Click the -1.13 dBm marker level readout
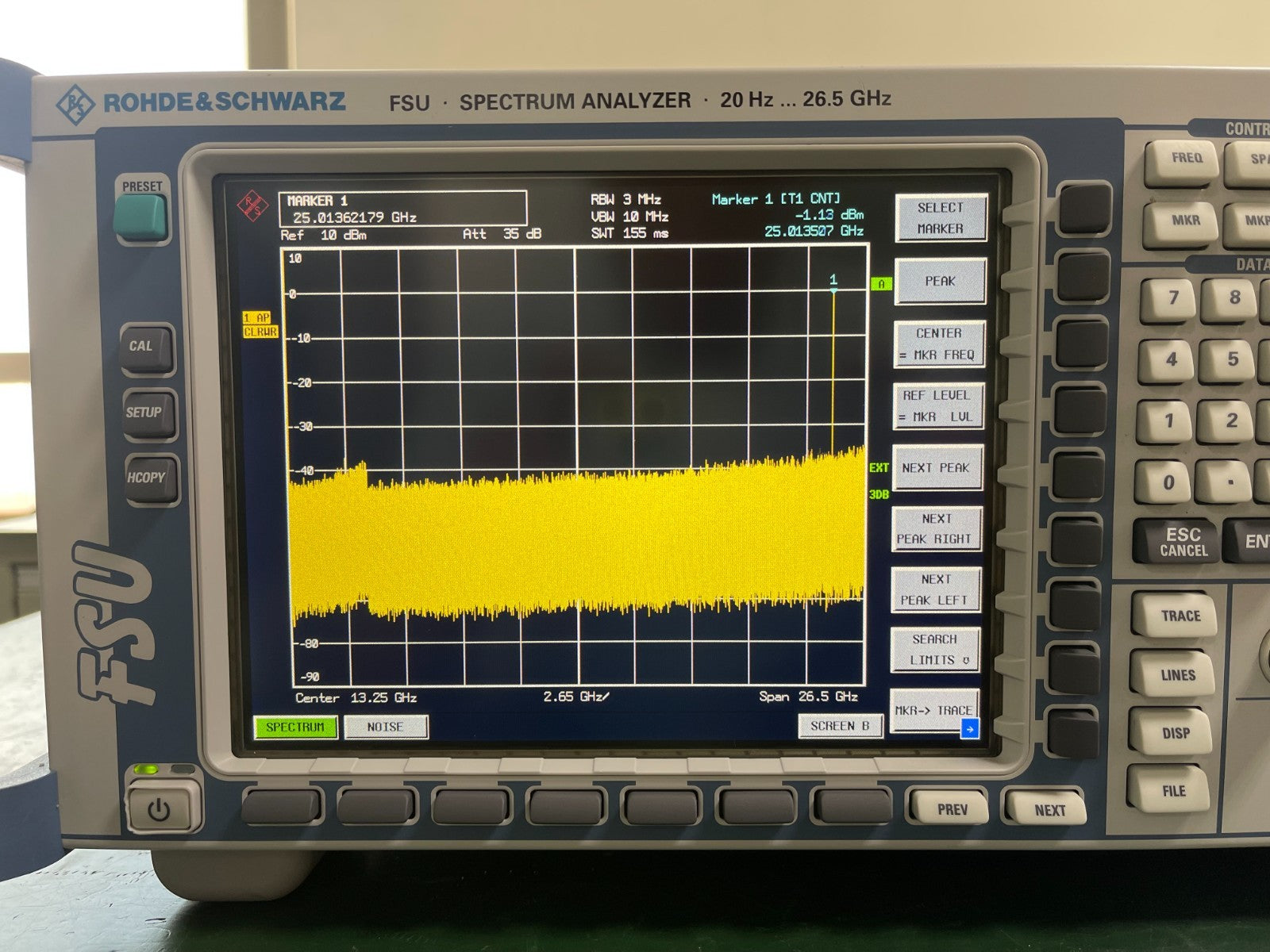 coord(829,215)
